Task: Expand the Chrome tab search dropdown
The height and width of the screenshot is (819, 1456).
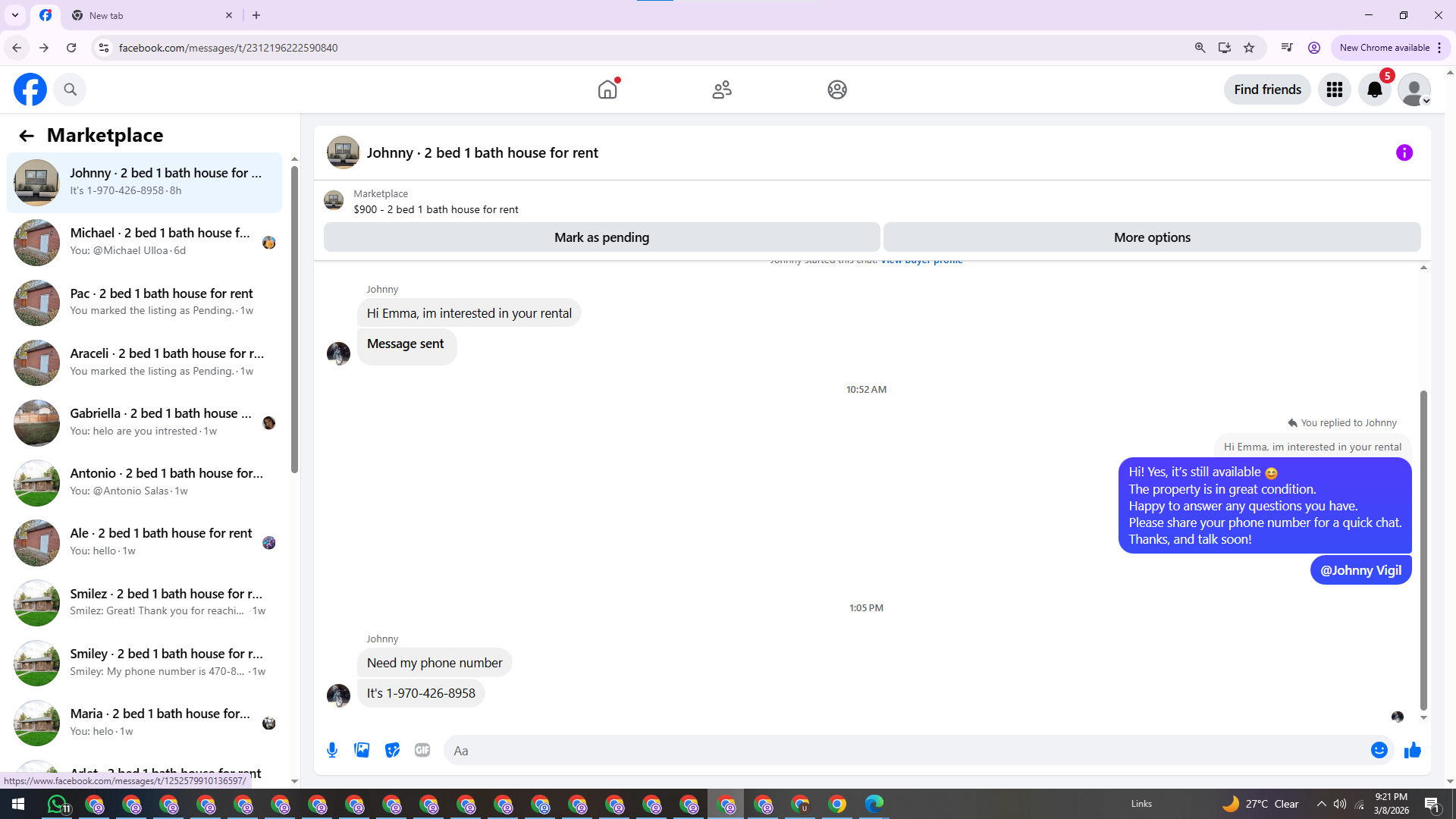Action: click(14, 15)
